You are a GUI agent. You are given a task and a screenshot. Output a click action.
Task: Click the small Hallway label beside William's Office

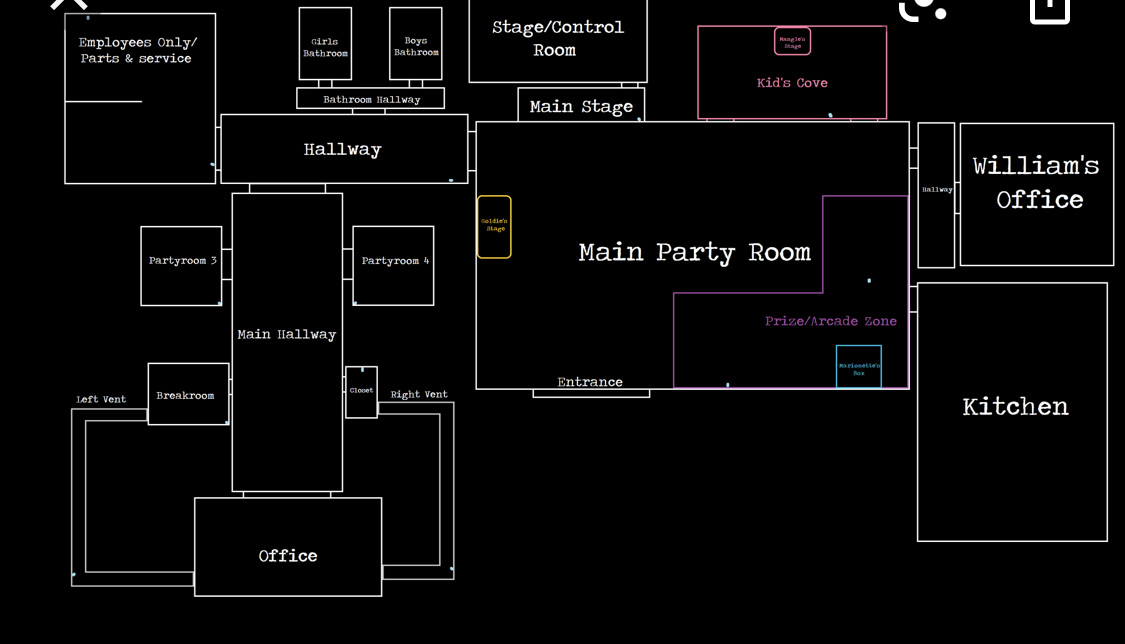pyautogui.click(x=937, y=189)
